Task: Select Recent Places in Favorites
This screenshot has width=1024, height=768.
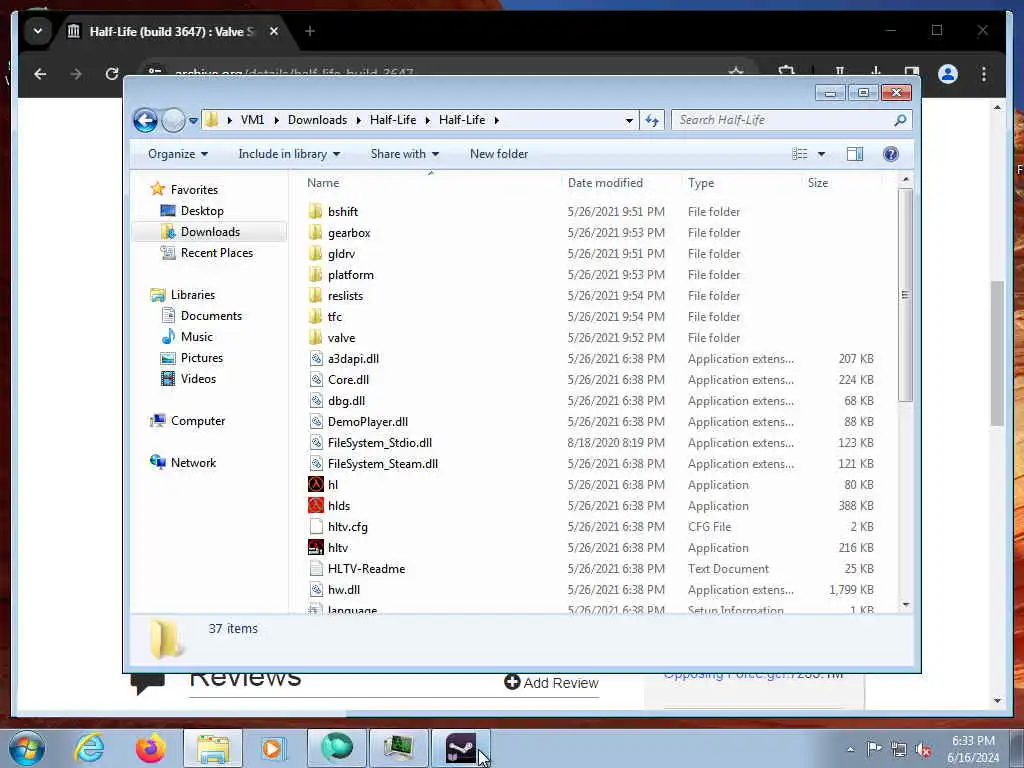Action: click(x=217, y=253)
